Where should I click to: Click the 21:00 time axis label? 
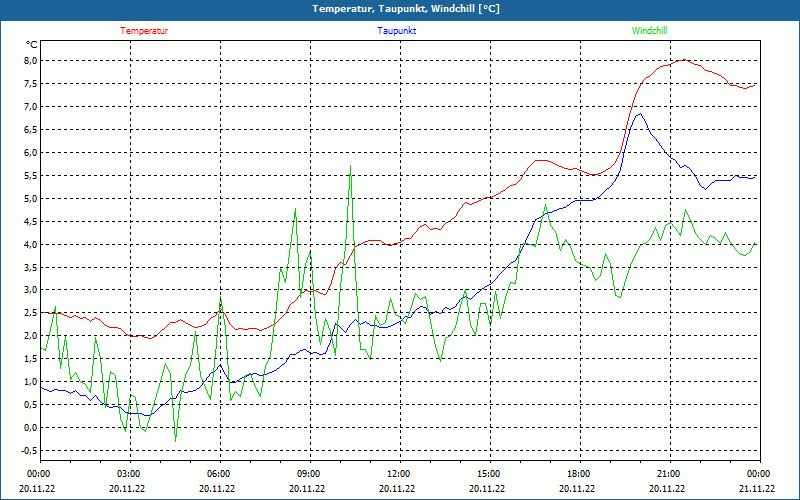coord(667,474)
